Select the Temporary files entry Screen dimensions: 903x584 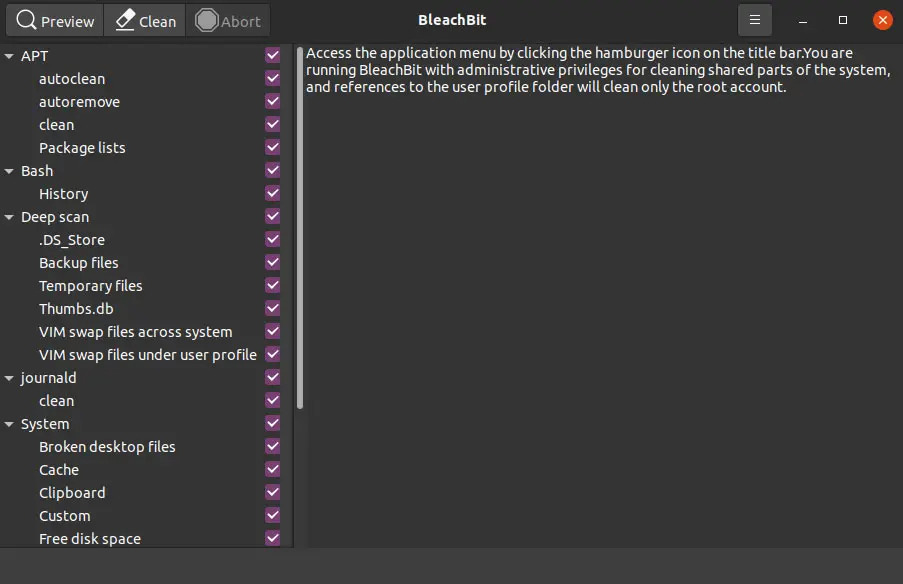(x=91, y=285)
